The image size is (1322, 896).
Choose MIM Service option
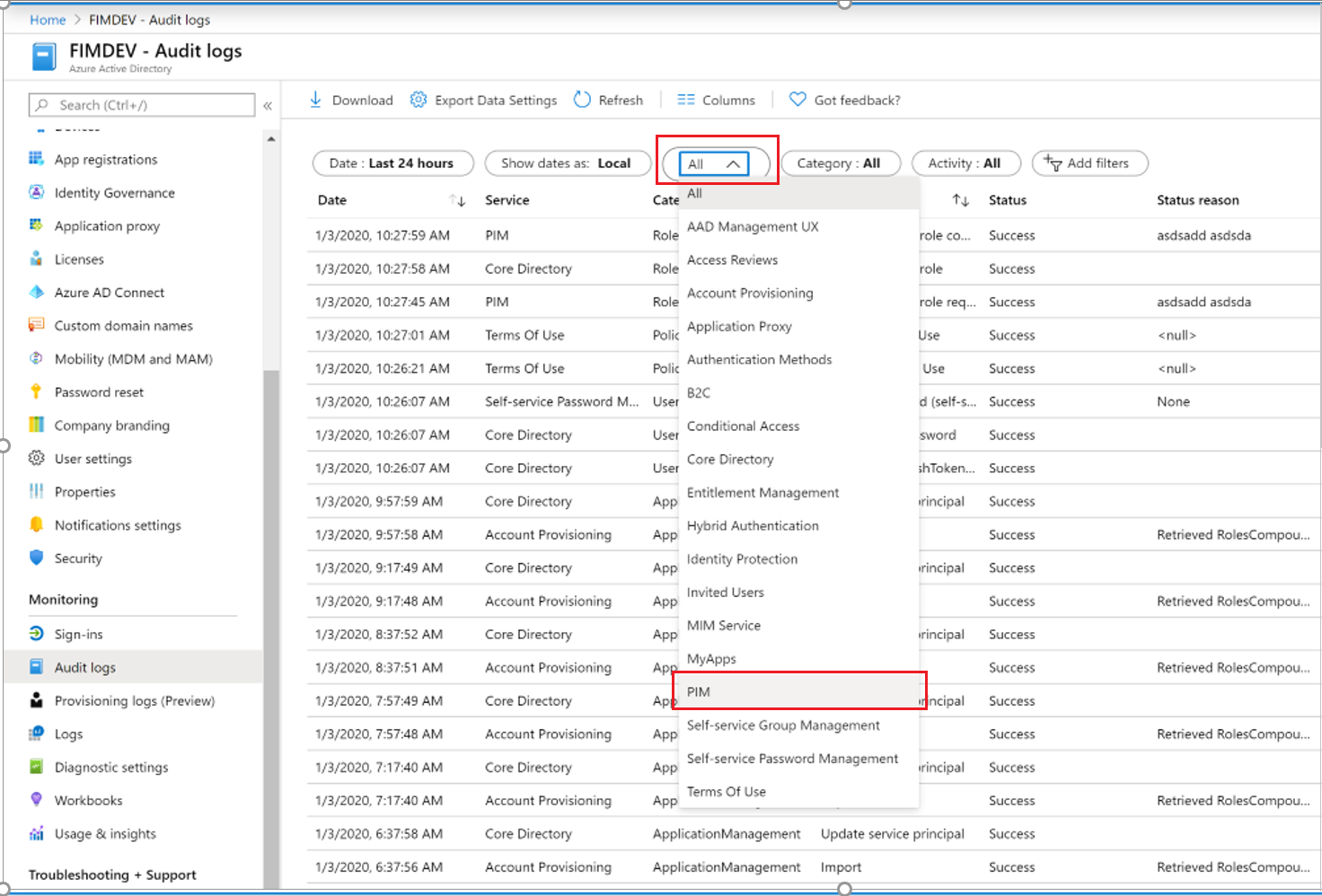coord(798,625)
